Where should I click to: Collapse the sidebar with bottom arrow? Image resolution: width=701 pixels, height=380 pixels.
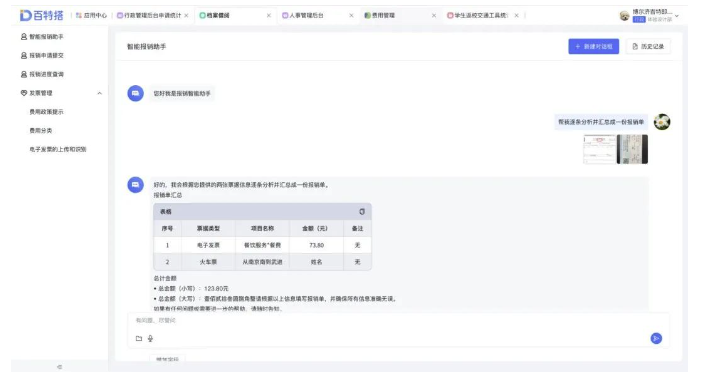(59, 367)
